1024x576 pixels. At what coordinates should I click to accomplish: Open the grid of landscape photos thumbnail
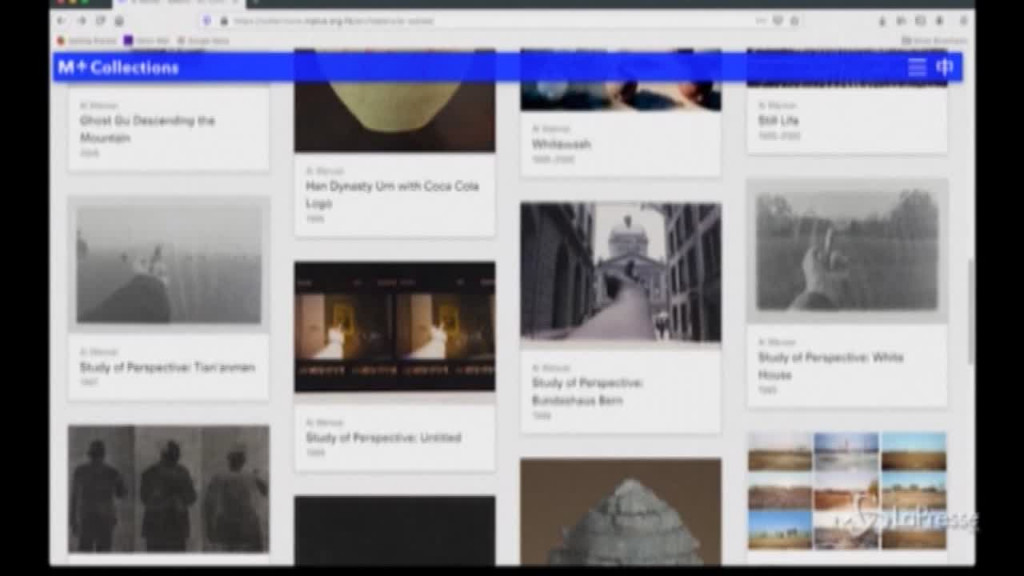[847, 490]
